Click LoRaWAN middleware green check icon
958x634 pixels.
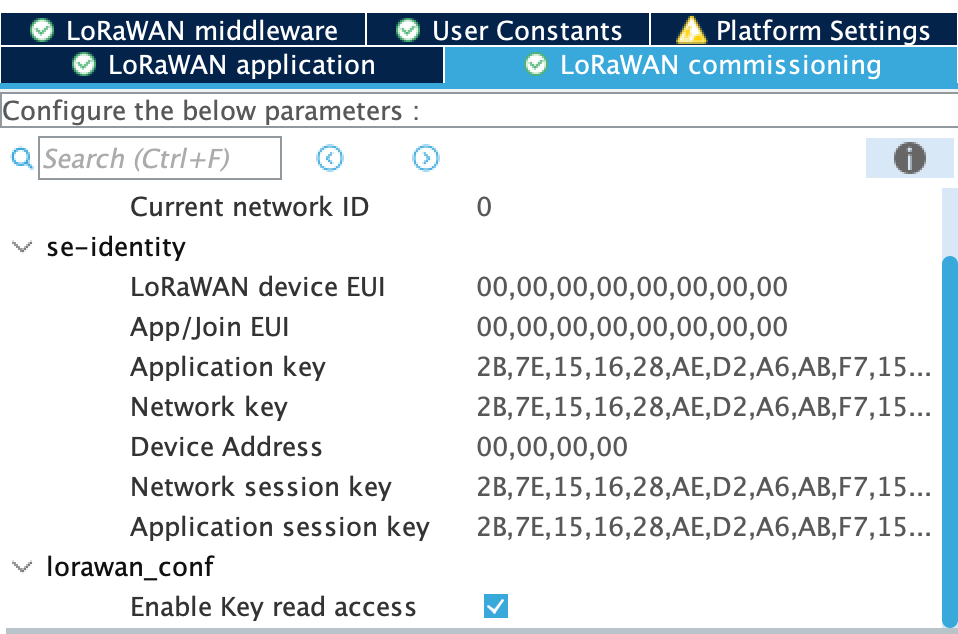(42, 31)
